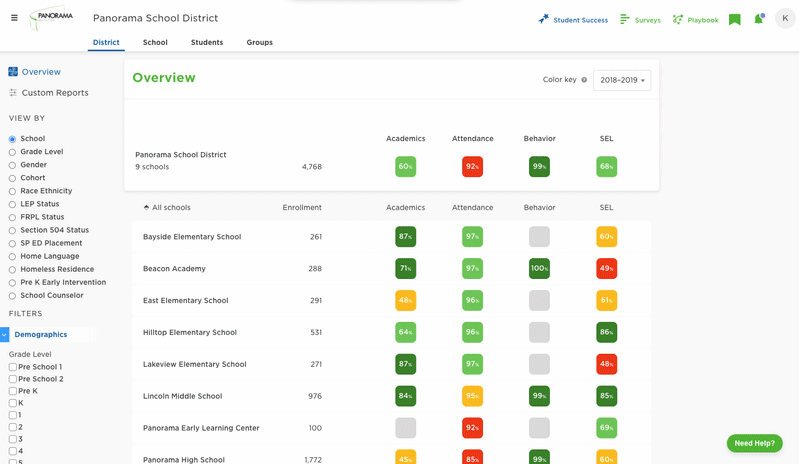Check the grade 2 filter
This screenshot has width=799, height=464.
tap(13, 427)
